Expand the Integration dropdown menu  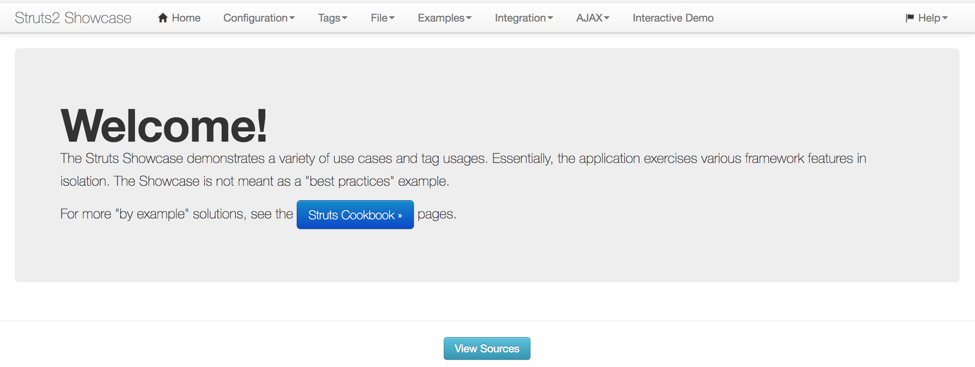[x=524, y=18]
